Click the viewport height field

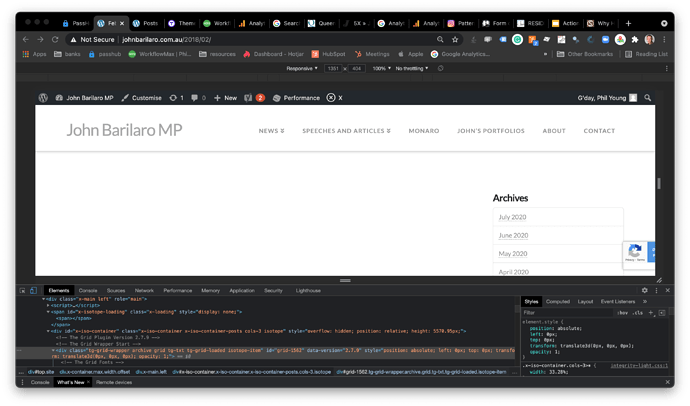tap(356, 69)
